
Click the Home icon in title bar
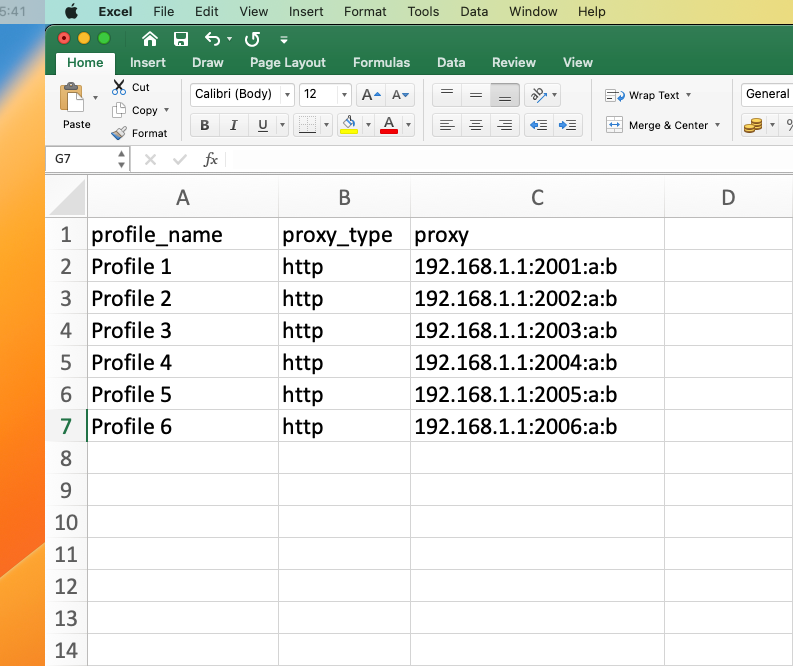click(150, 39)
